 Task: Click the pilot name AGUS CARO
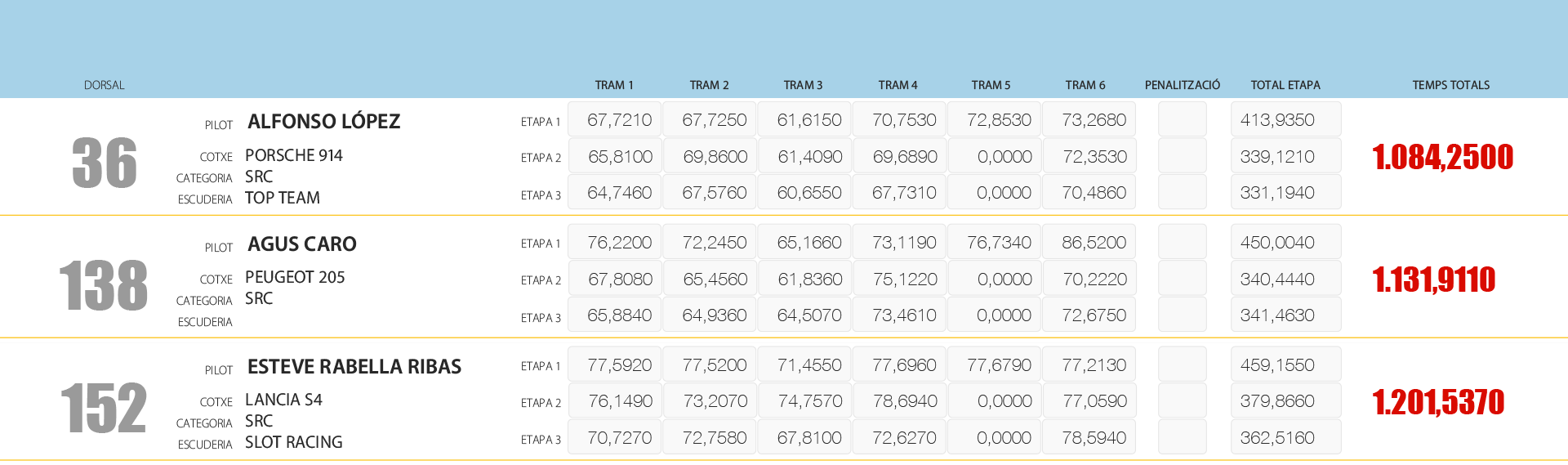[301, 244]
